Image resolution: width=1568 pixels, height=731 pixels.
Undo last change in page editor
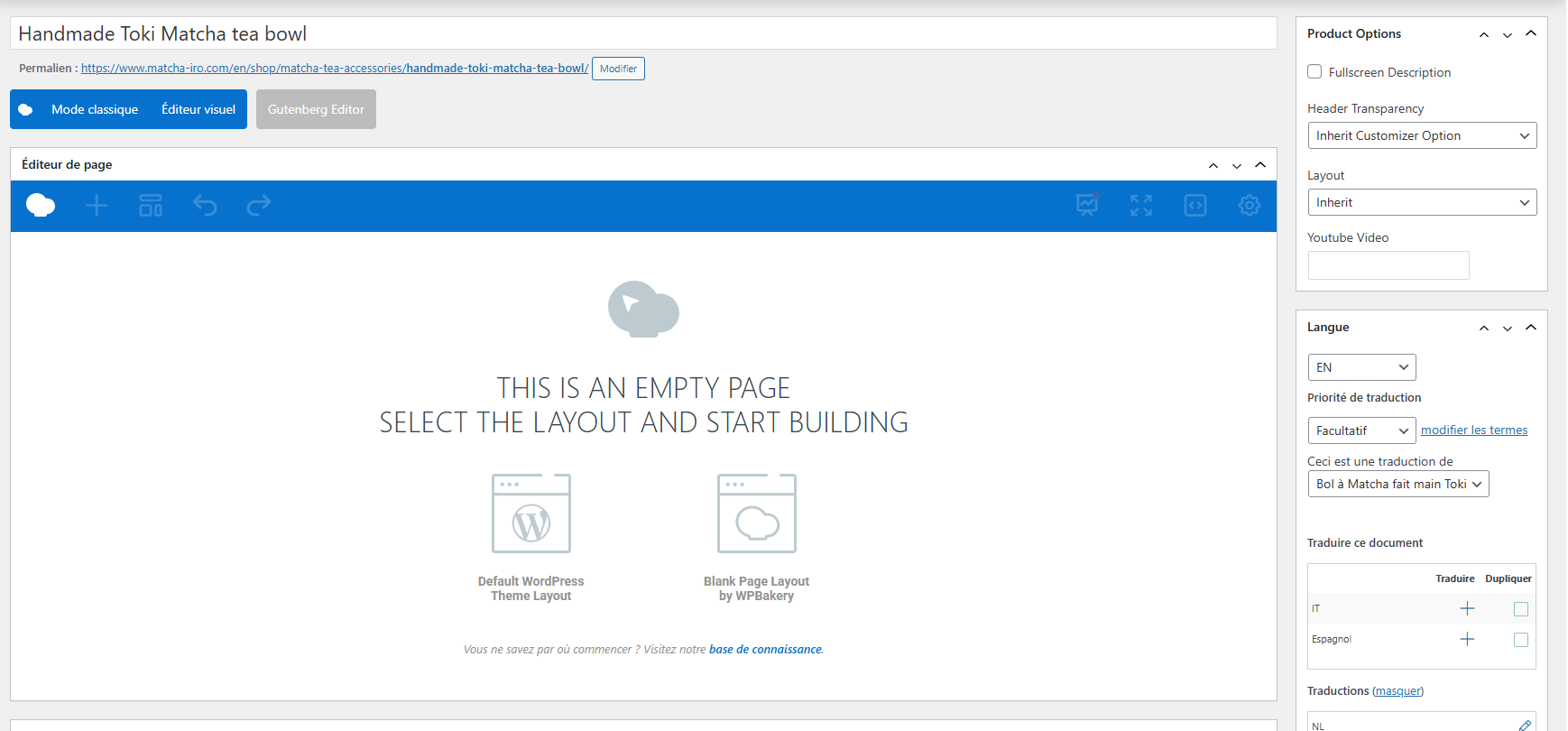(205, 206)
